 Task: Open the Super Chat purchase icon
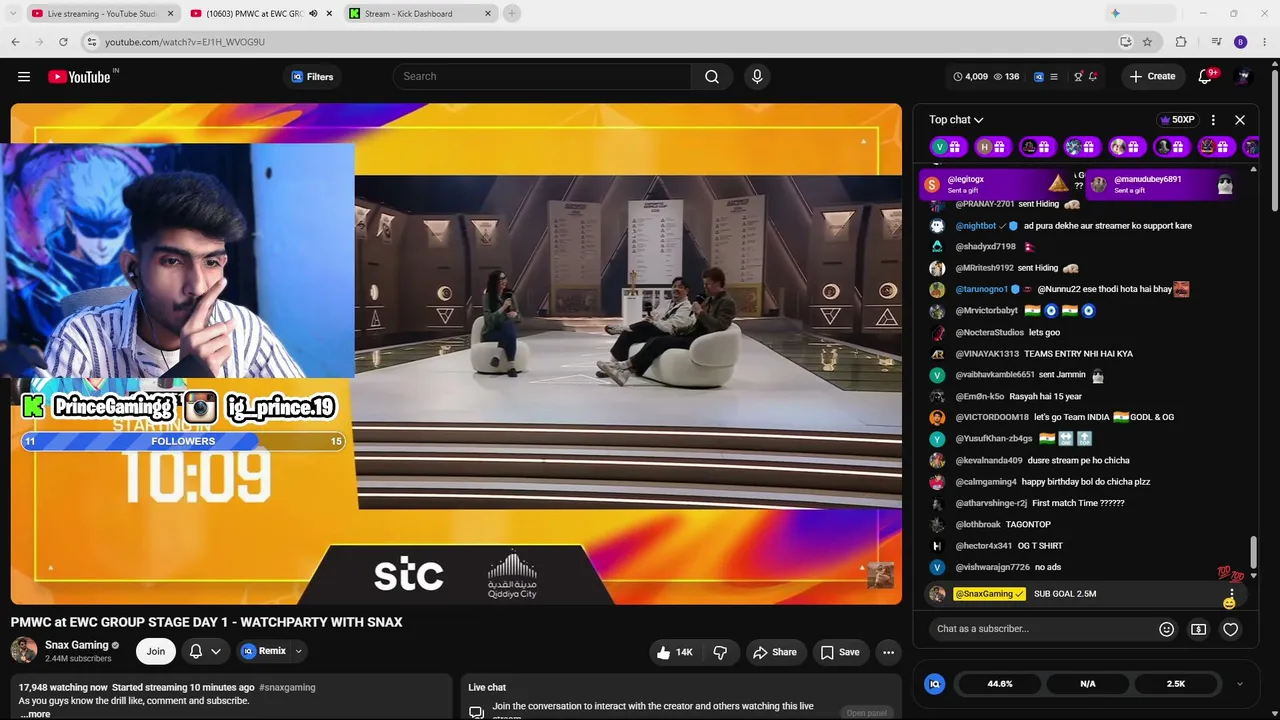(1199, 629)
